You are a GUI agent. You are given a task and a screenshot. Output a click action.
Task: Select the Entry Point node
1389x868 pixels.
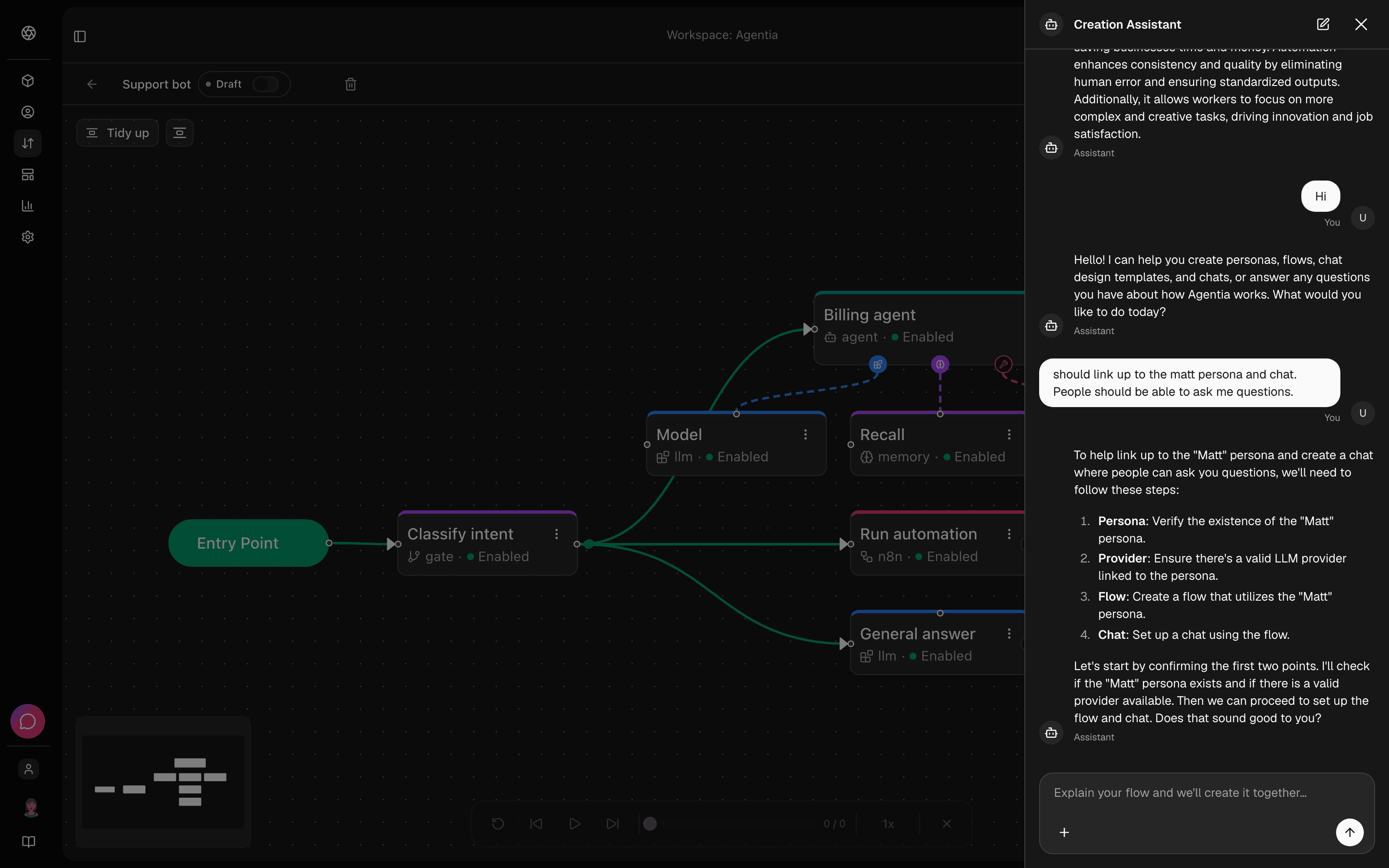(x=249, y=543)
